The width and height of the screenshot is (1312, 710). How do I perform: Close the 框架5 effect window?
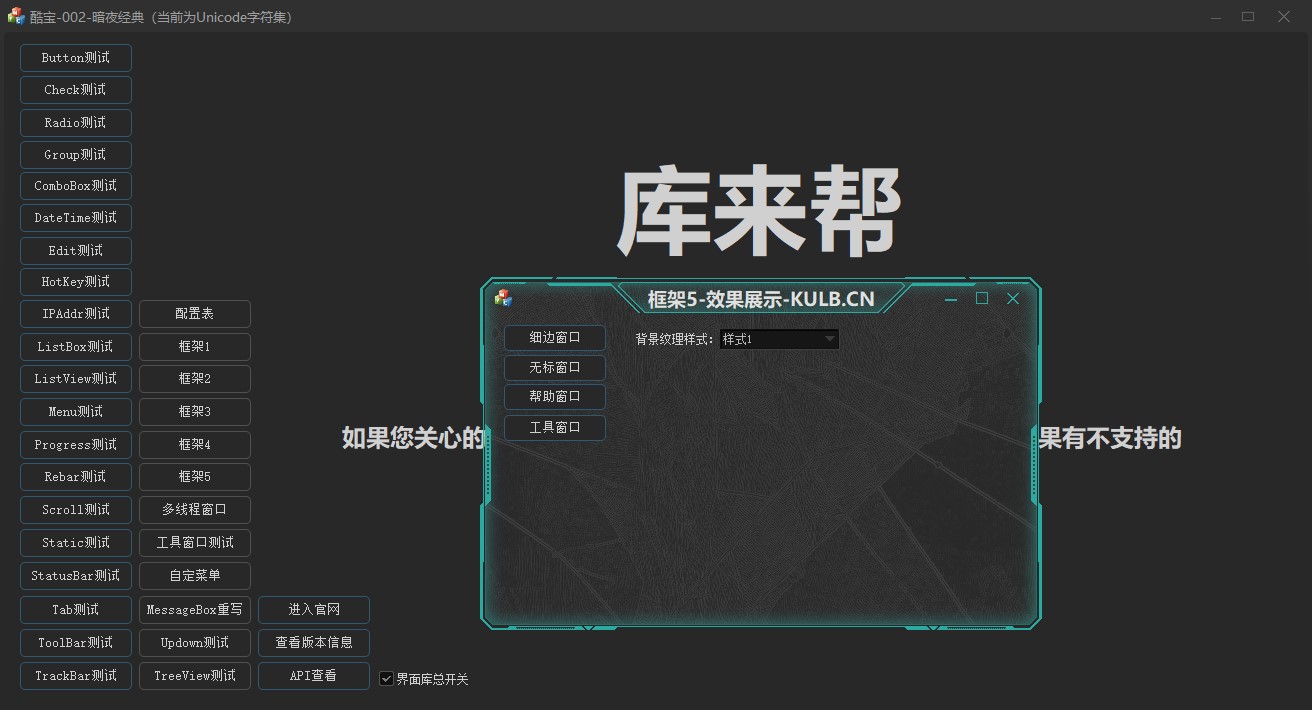tap(1013, 298)
